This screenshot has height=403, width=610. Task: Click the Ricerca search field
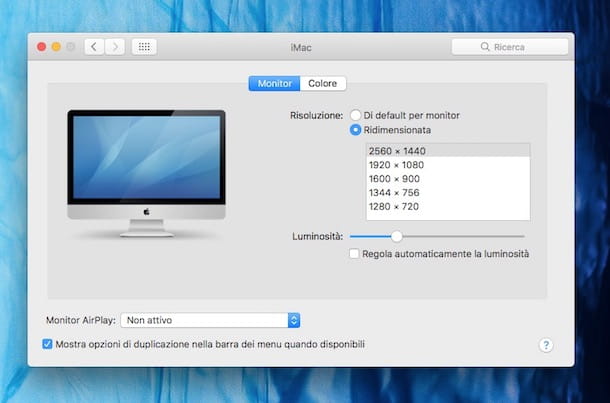[510, 47]
